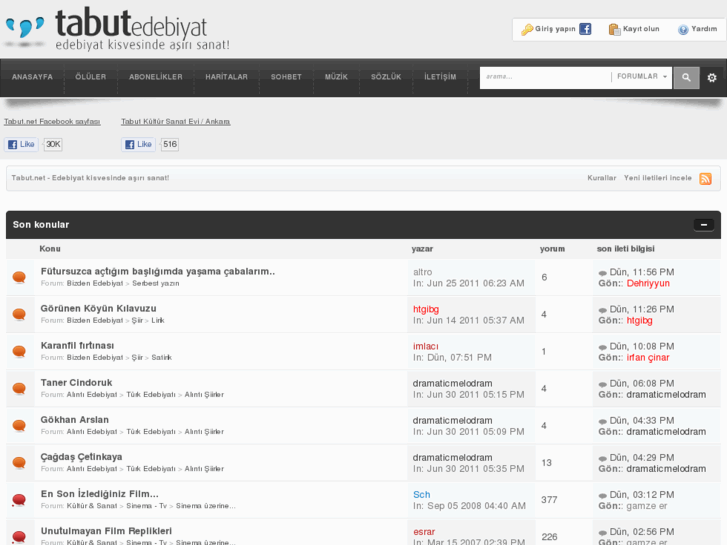Open topic Fütursuzca açtığım başlığımda yaşama çabalarım
This screenshot has width=727, height=545.
(x=158, y=272)
